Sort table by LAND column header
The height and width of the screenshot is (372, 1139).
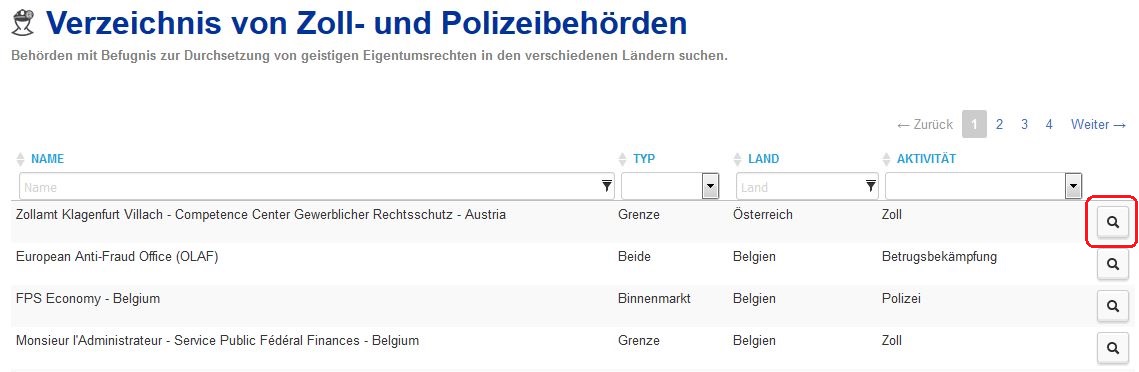(763, 159)
